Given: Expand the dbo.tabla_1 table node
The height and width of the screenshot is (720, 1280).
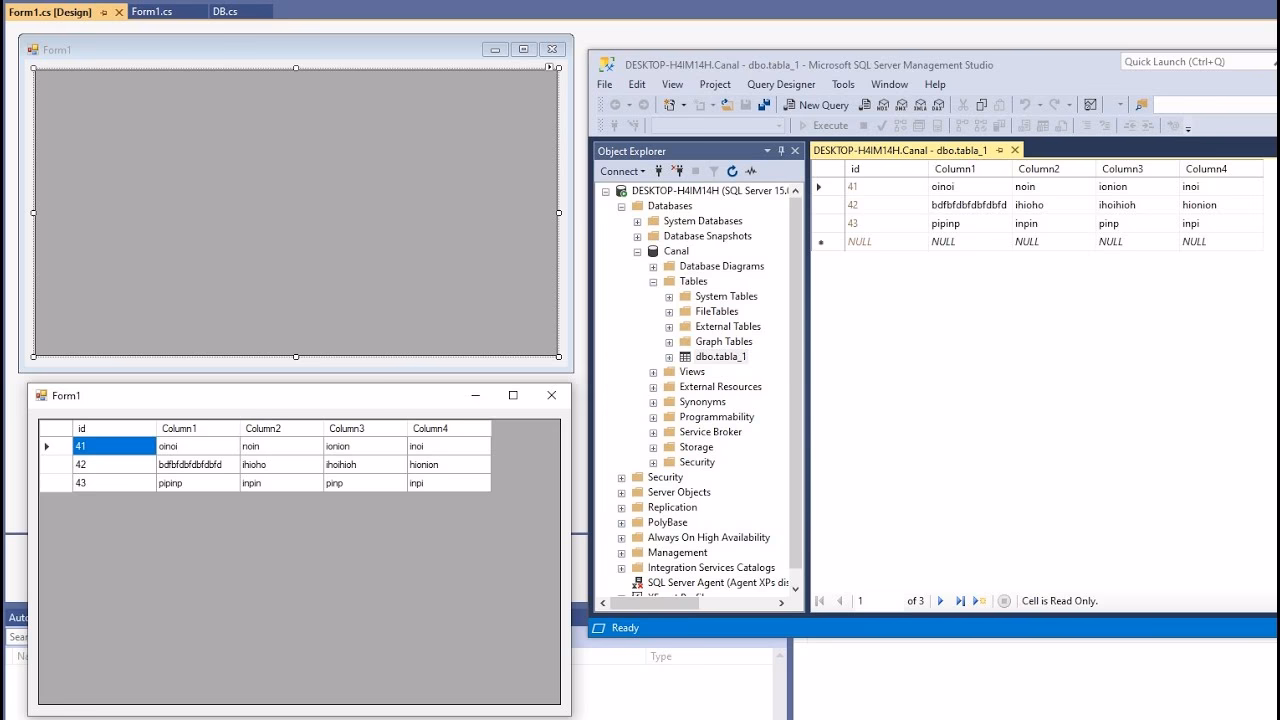Looking at the screenshot, I should (x=669, y=357).
